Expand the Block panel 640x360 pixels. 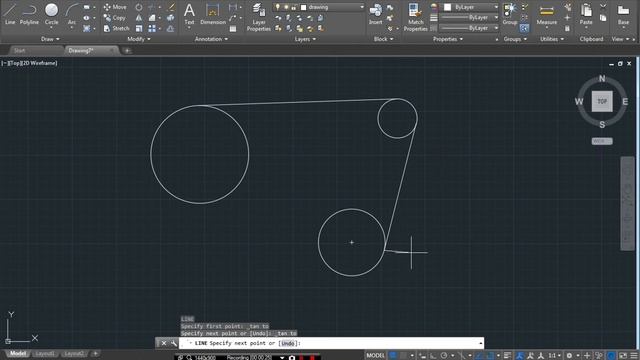coord(383,39)
